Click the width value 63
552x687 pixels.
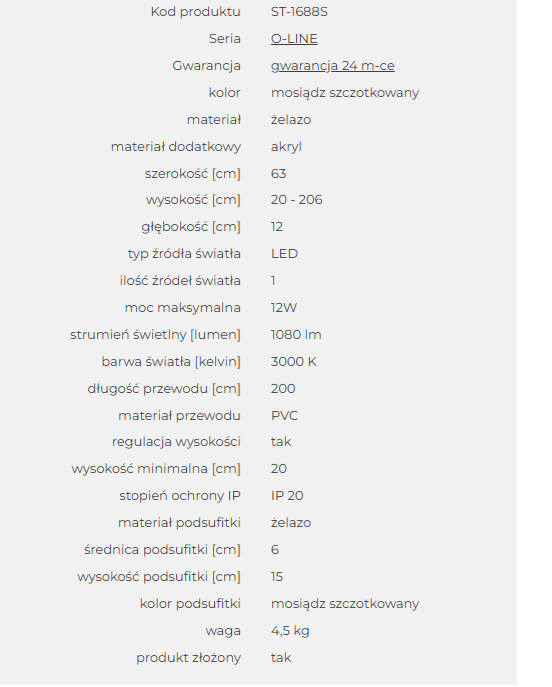point(279,174)
